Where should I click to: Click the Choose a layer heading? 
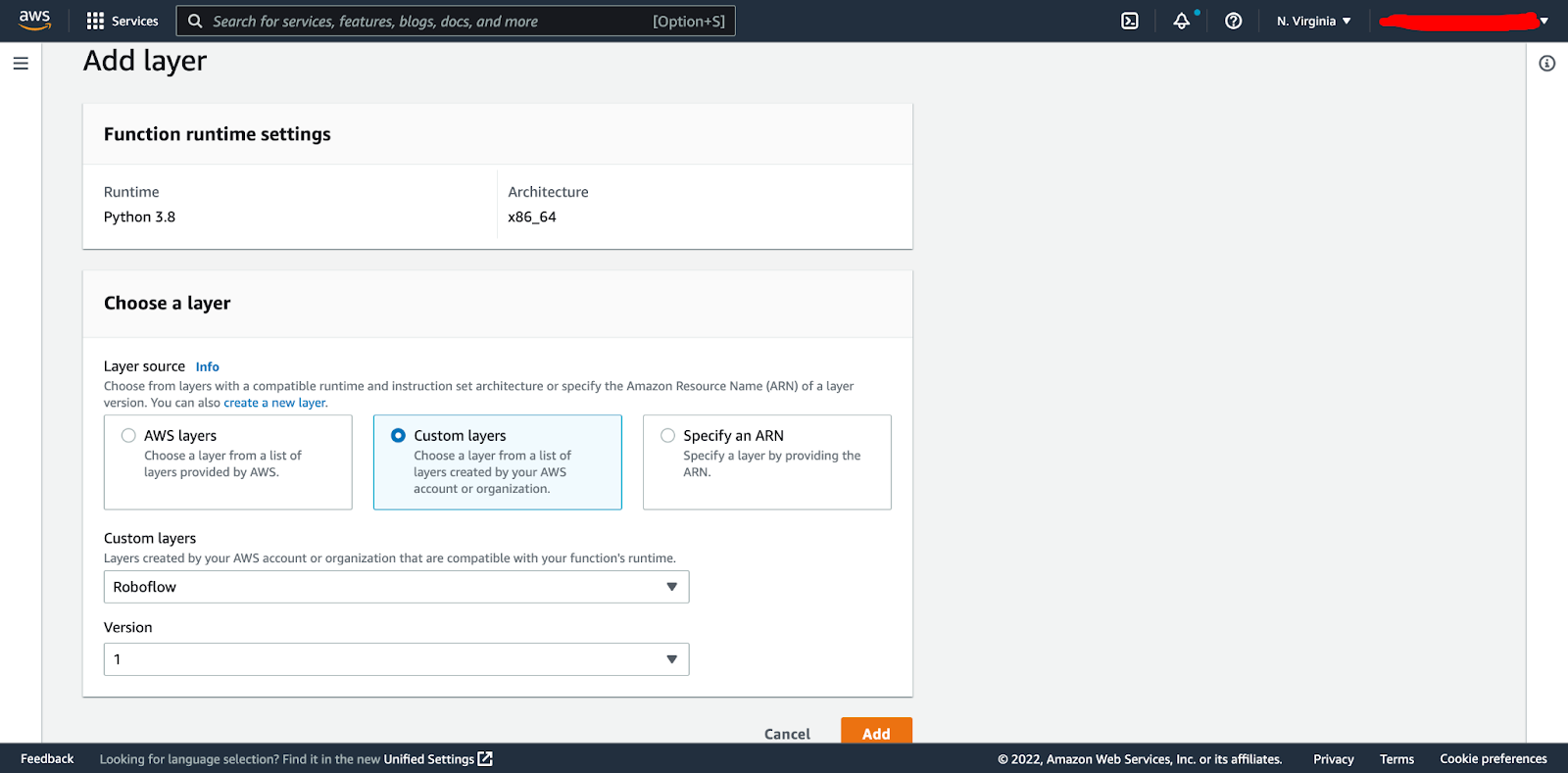pos(168,303)
